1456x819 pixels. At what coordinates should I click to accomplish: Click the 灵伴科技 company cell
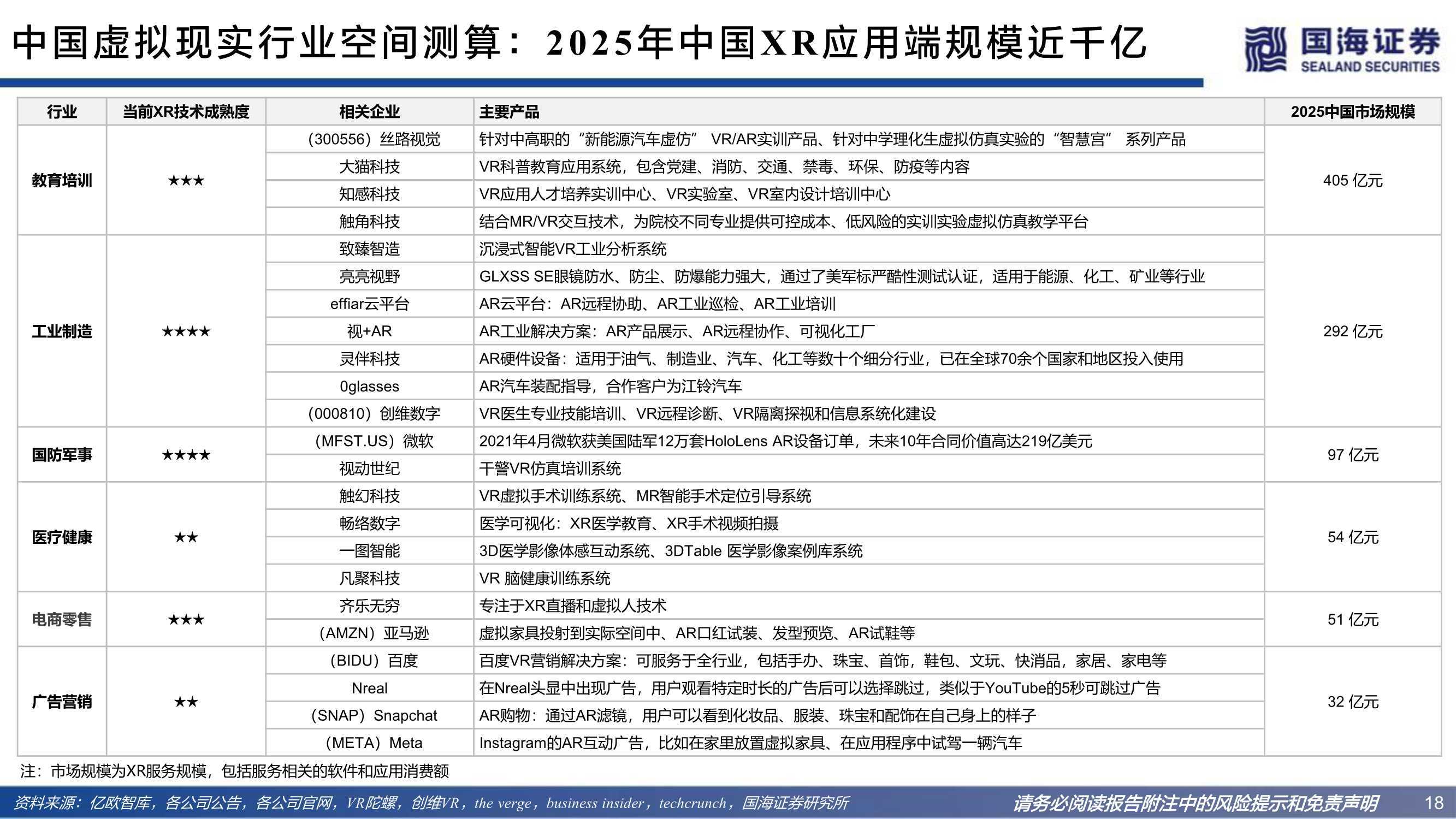[369, 358]
